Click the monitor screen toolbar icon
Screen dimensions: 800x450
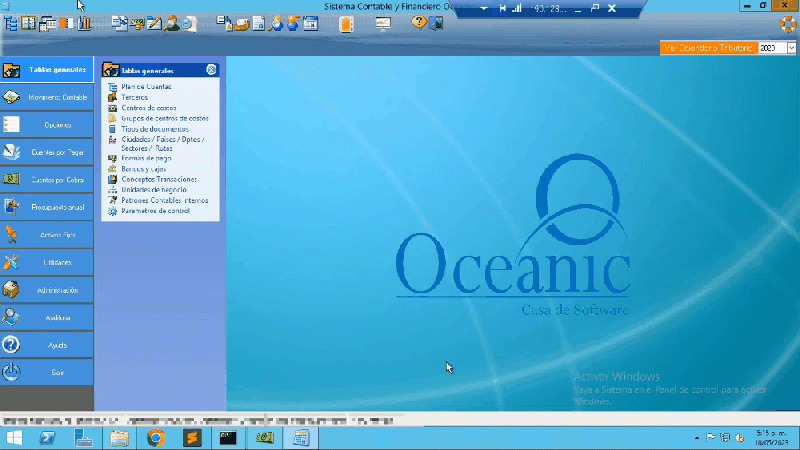384,23
